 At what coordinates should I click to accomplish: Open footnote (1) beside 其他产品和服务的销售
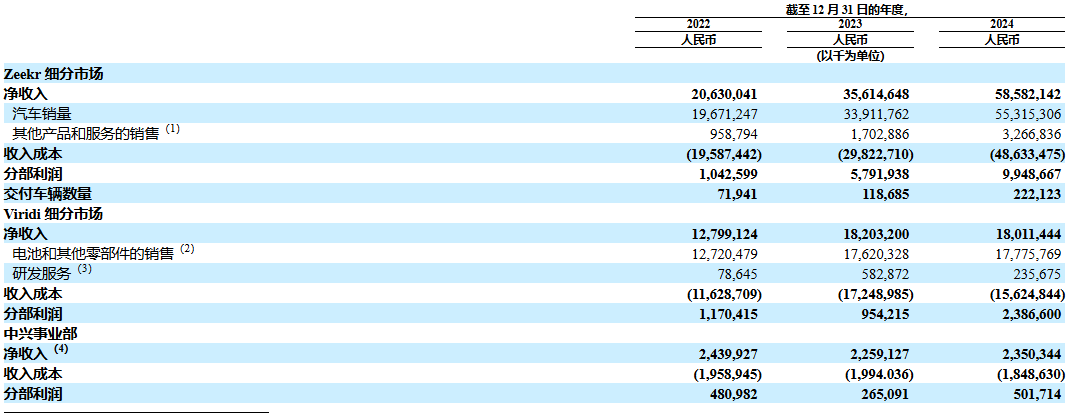pyautogui.click(x=172, y=130)
